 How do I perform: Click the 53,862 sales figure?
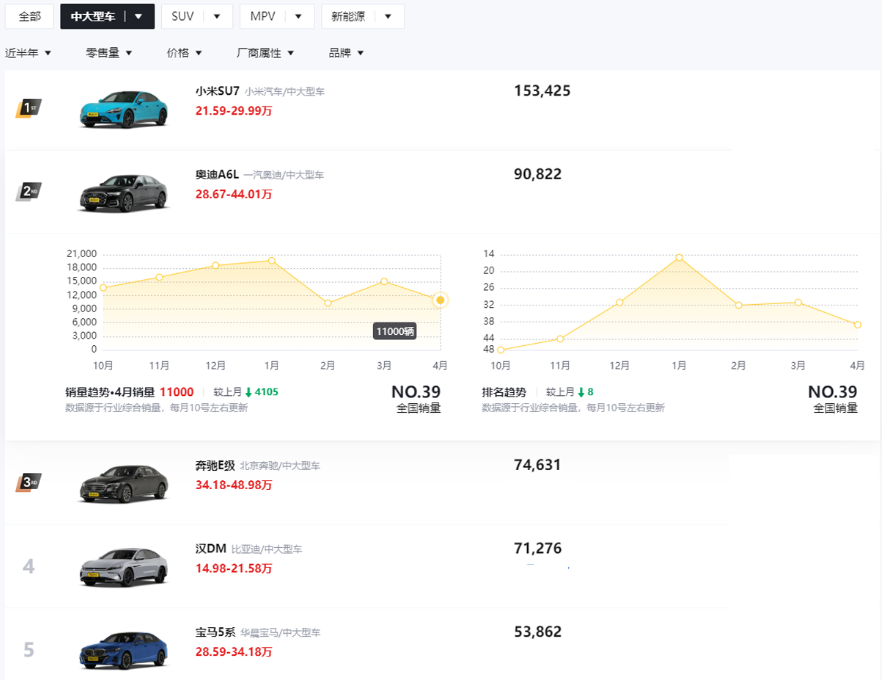538,632
